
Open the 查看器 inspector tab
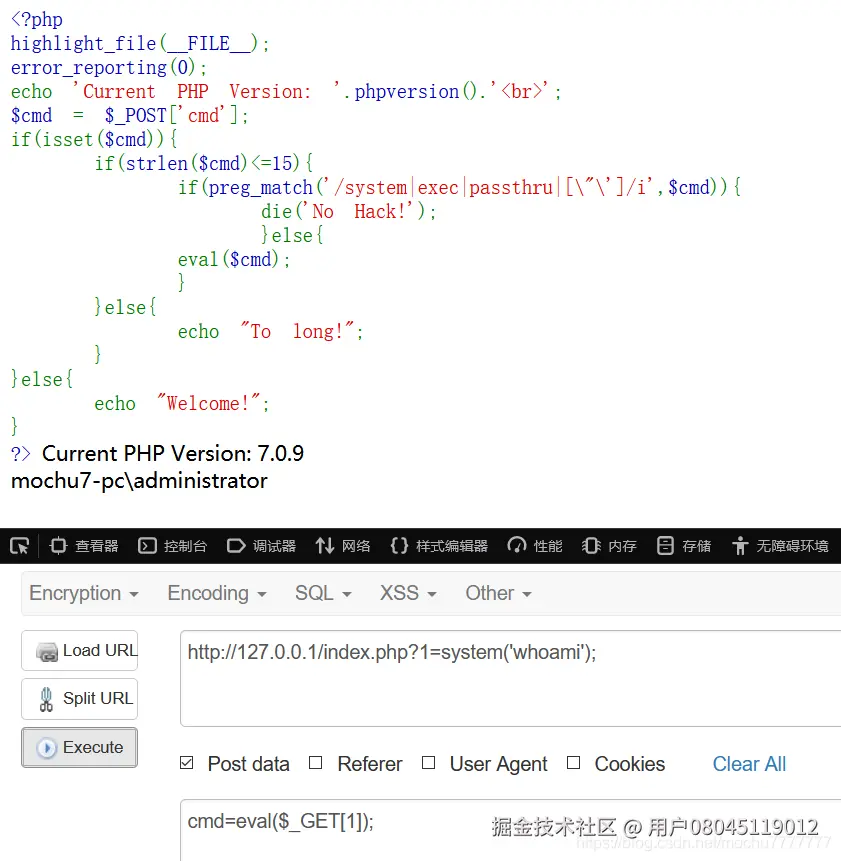click(84, 546)
